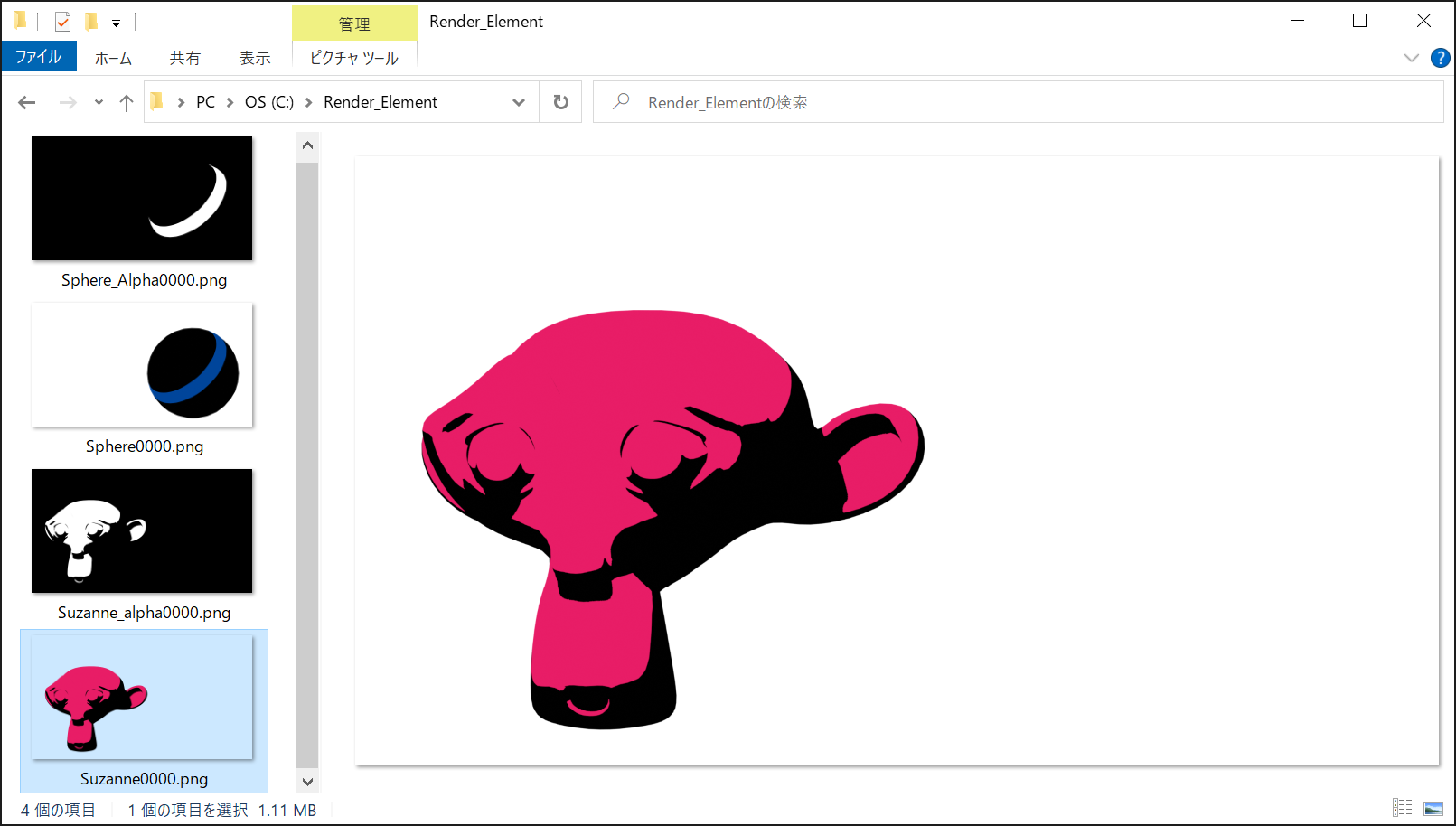Click the Suzanne0000.png file name
This screenshot has width=1456, height=826.
(x=144, y=779)
